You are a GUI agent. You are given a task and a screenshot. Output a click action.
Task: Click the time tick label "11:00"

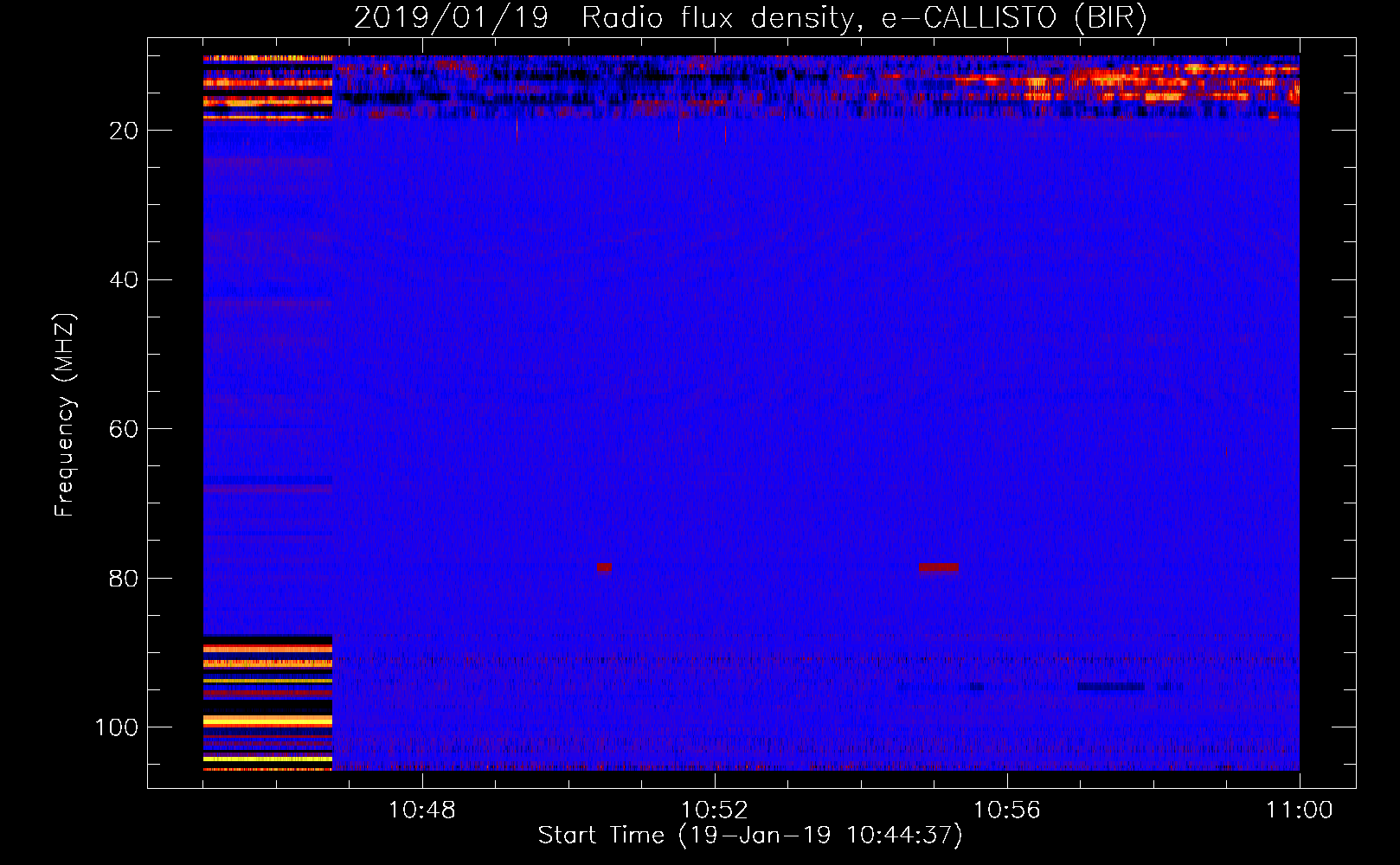(1300, 811)
